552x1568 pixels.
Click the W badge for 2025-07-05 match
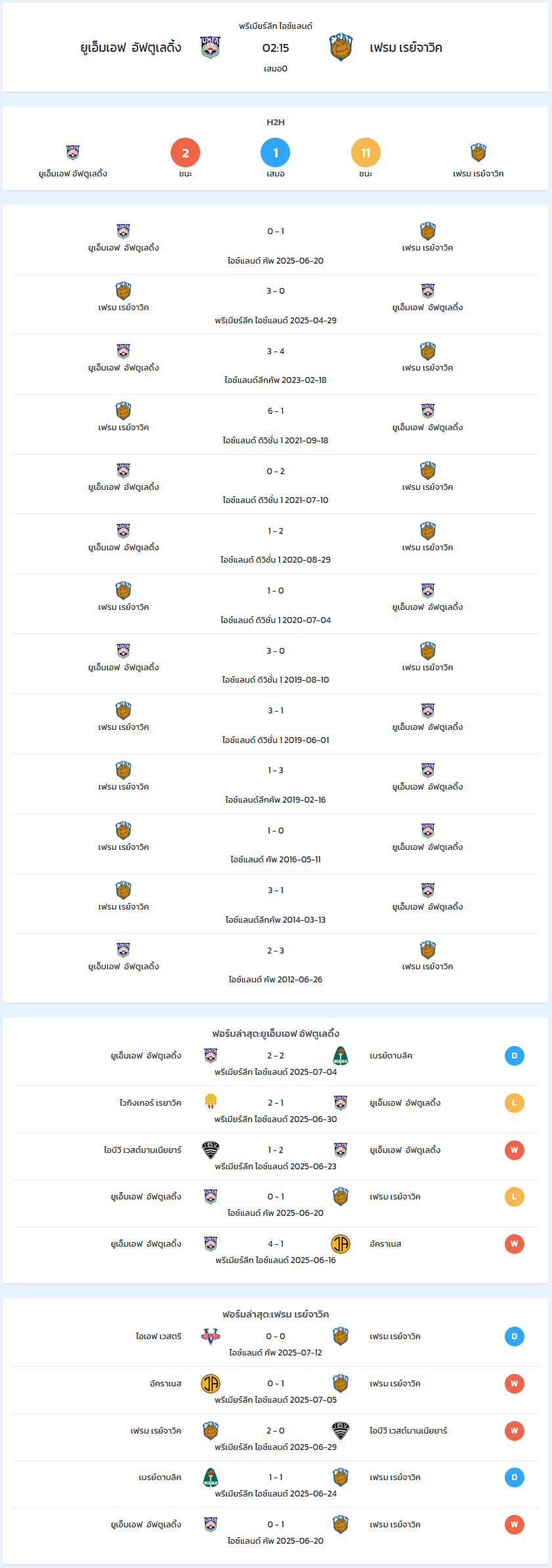pyautogui.click(x=515, y=1384)
